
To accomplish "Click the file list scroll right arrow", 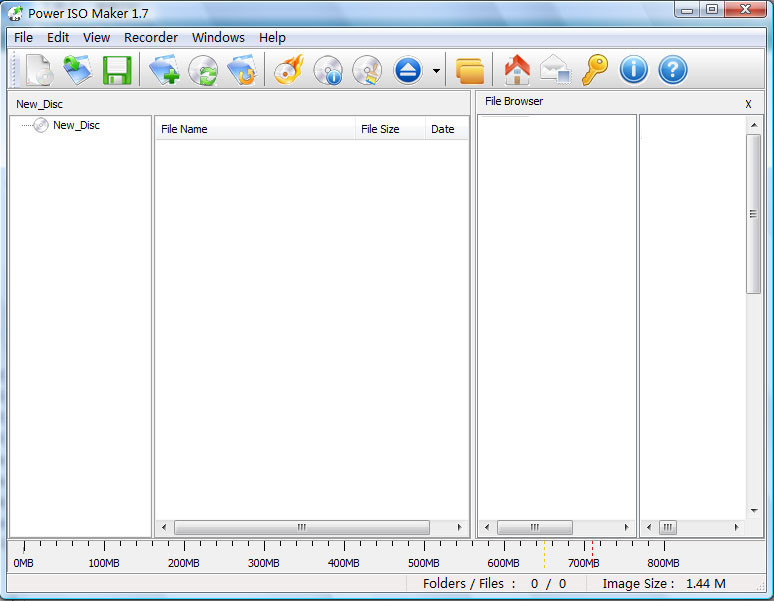I will [460, 527].
